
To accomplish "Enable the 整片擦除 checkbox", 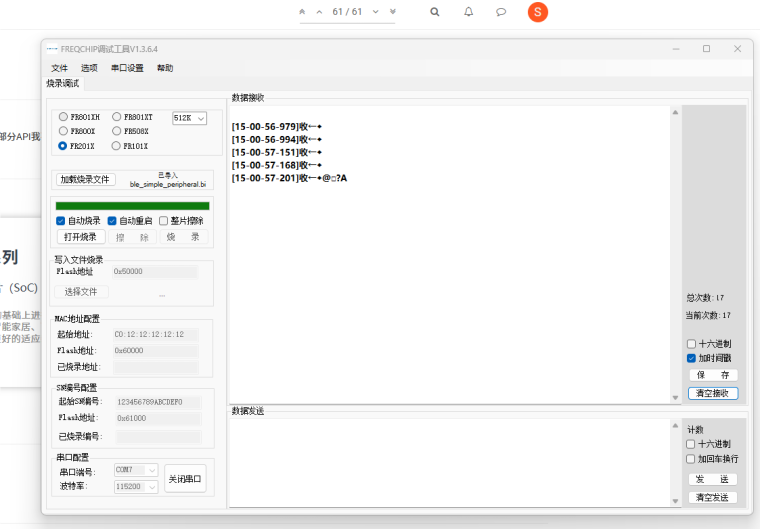I will tap(164, 221).
